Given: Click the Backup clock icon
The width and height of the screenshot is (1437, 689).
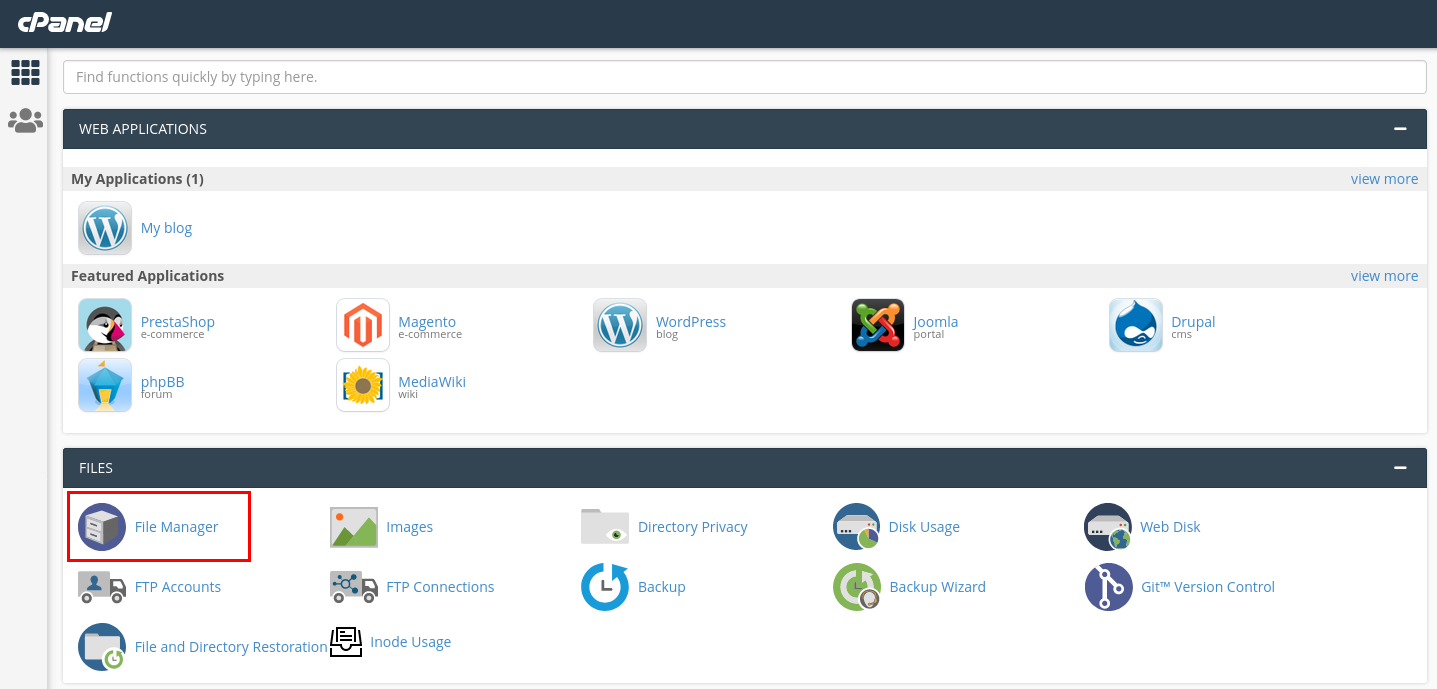Looking at the screenshot, I should point(605,587).
